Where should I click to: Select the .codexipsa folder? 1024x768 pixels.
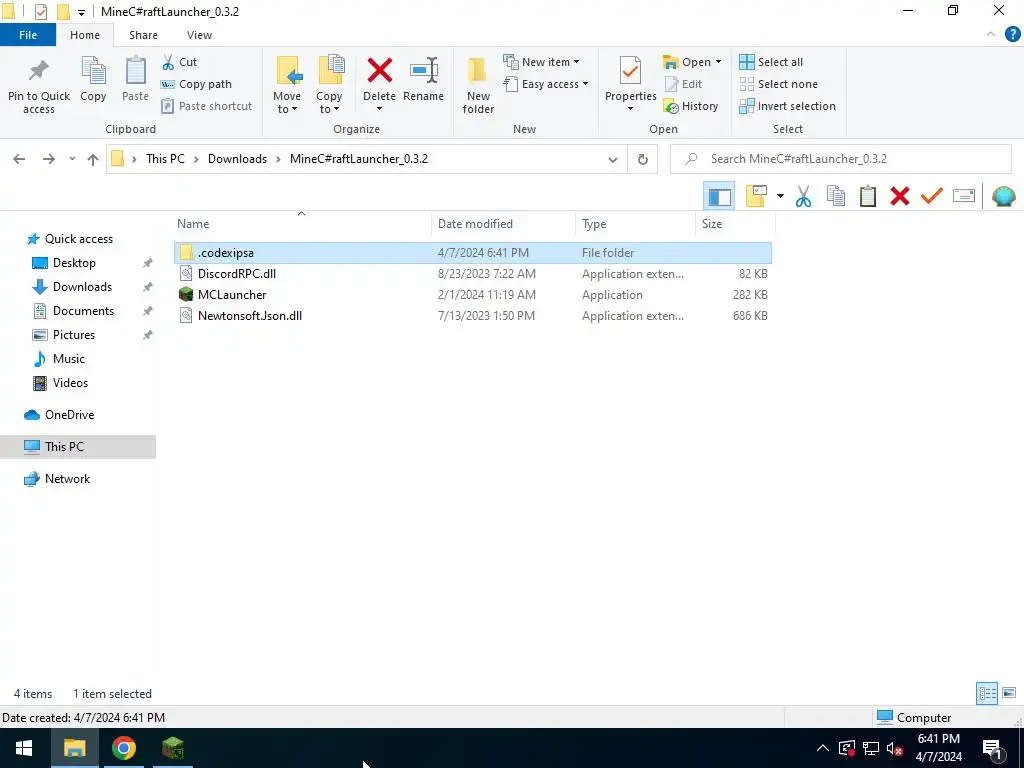(473, 253)
